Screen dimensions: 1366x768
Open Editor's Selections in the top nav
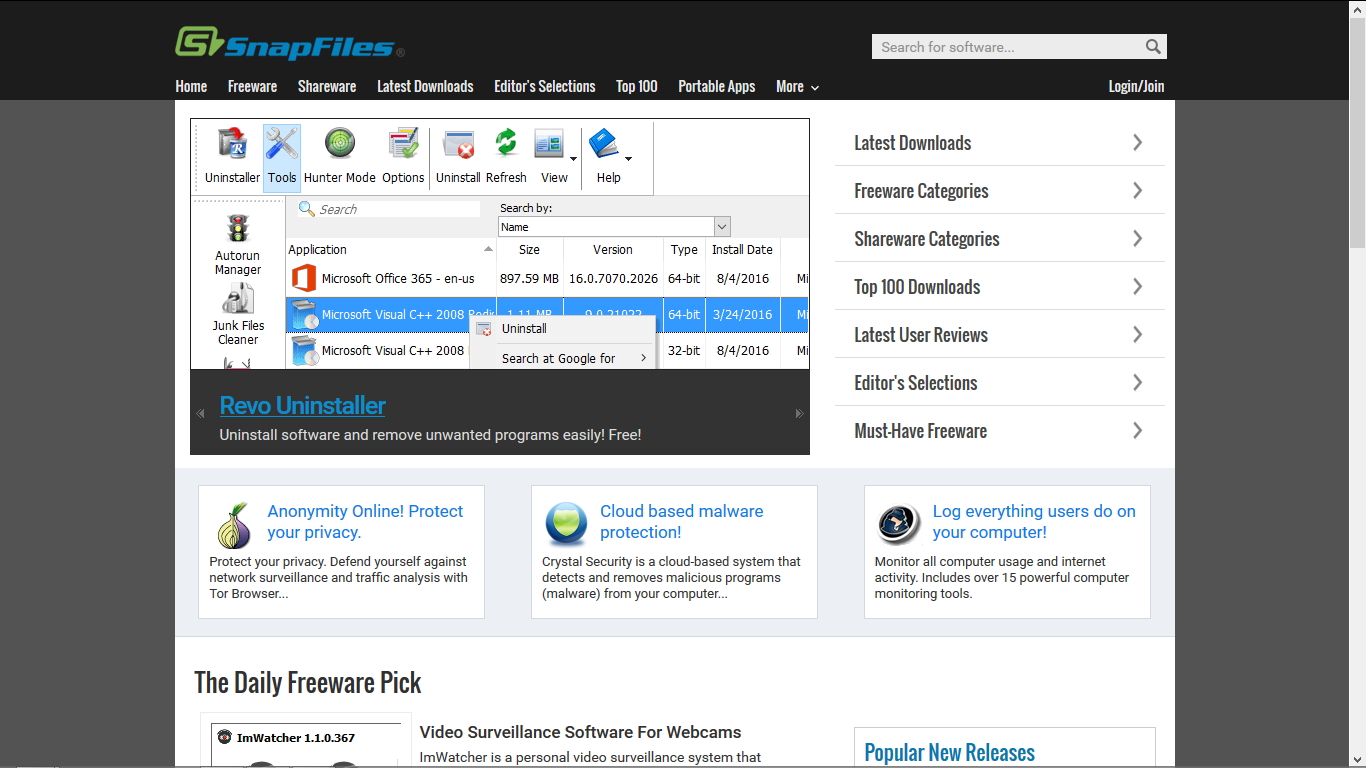click(545, 87)
